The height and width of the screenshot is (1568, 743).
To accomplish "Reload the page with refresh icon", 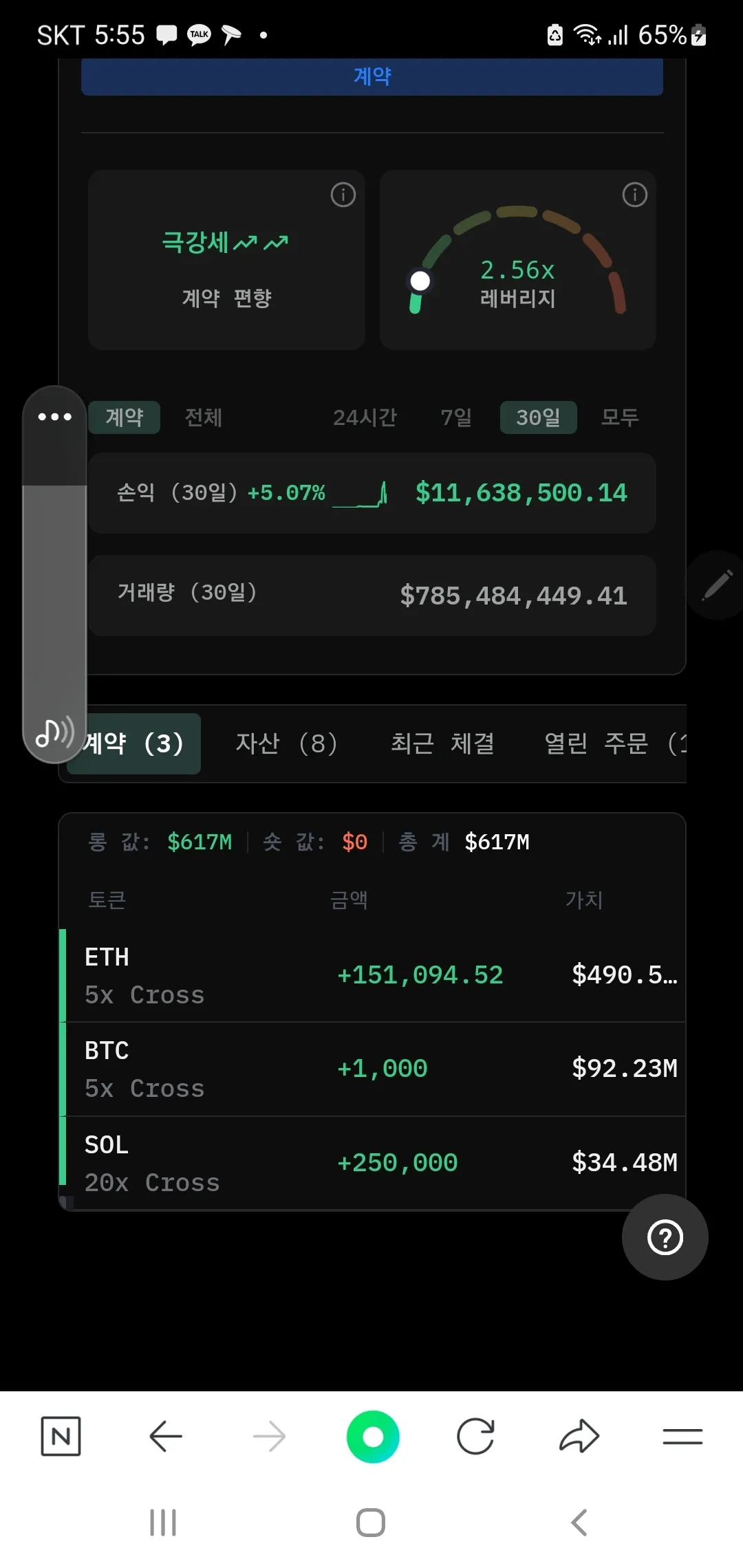I will [475, 1436].
